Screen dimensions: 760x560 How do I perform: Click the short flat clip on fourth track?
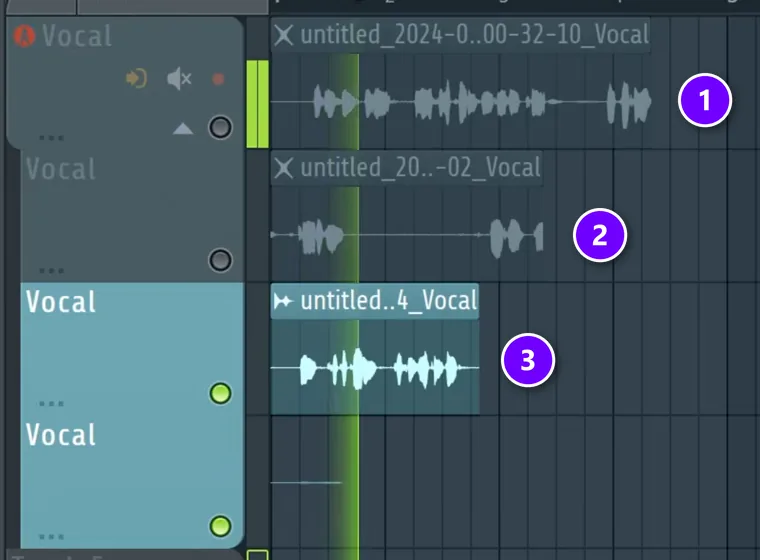[x=306, y=482]
